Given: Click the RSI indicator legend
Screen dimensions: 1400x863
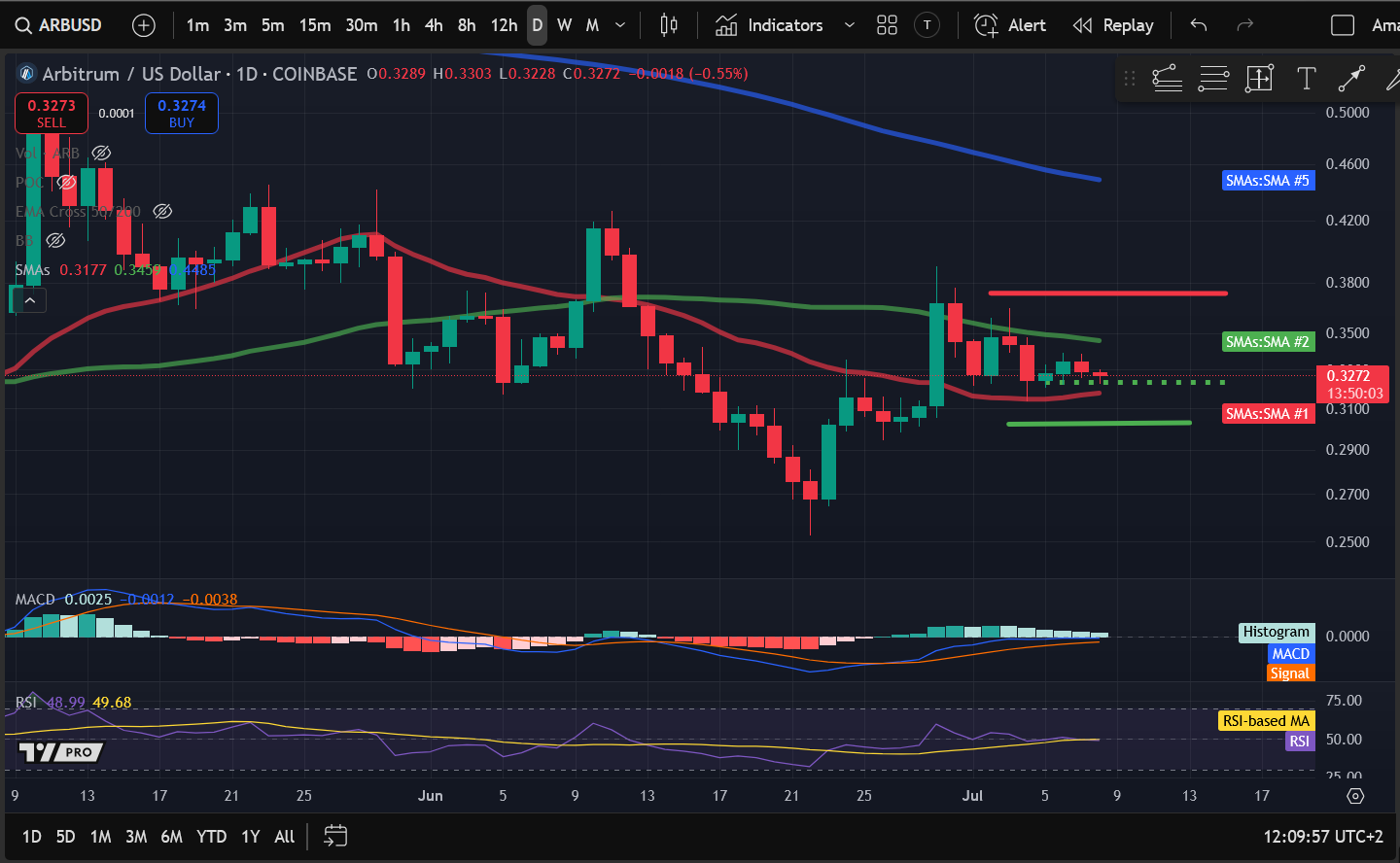Looking at the screenshot, I should pos(26,702).
